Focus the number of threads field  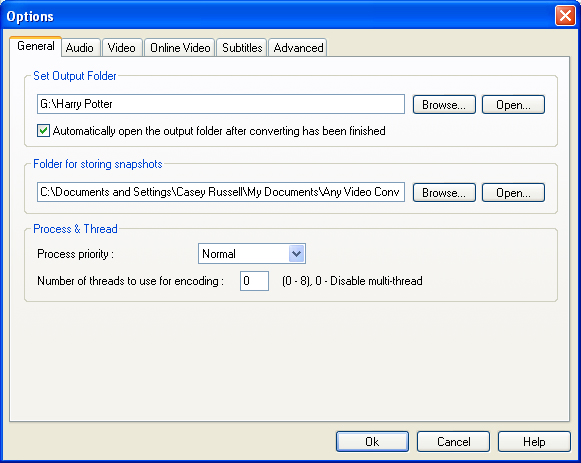click(254, 281)
